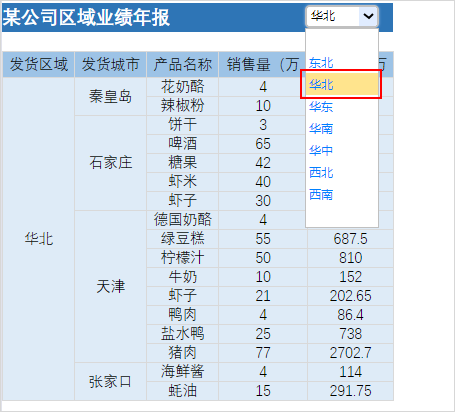455x412 pixels.
Task: Click the 2702.7 value cell
Action: [350, 353]
